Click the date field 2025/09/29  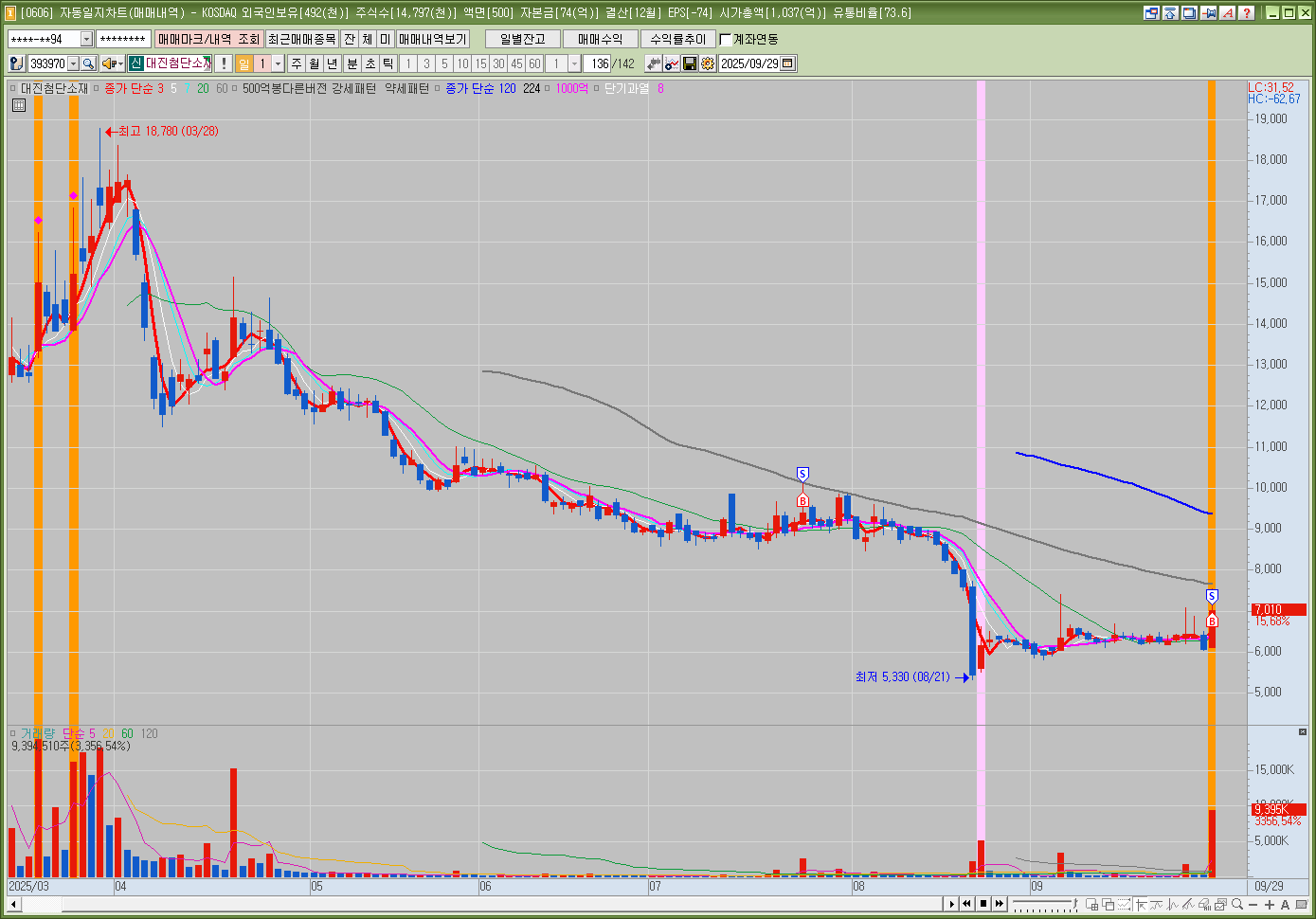point(749,63)
